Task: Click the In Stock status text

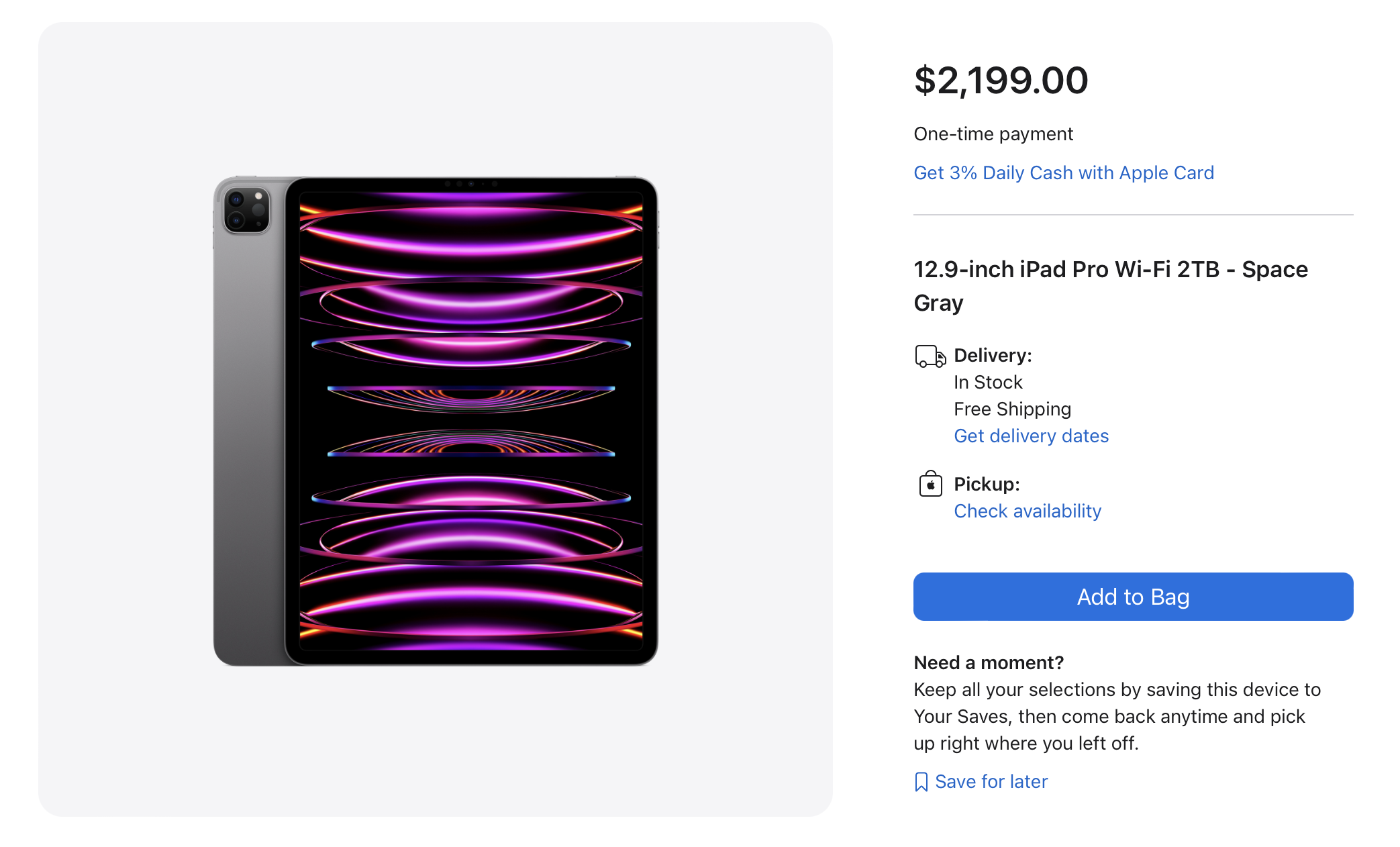Action: pos(987,382)
